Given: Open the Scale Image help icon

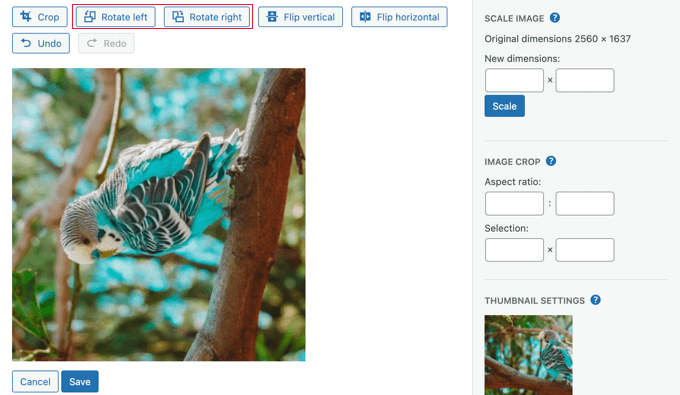Looking at the screenshot, I should [555, 18].
